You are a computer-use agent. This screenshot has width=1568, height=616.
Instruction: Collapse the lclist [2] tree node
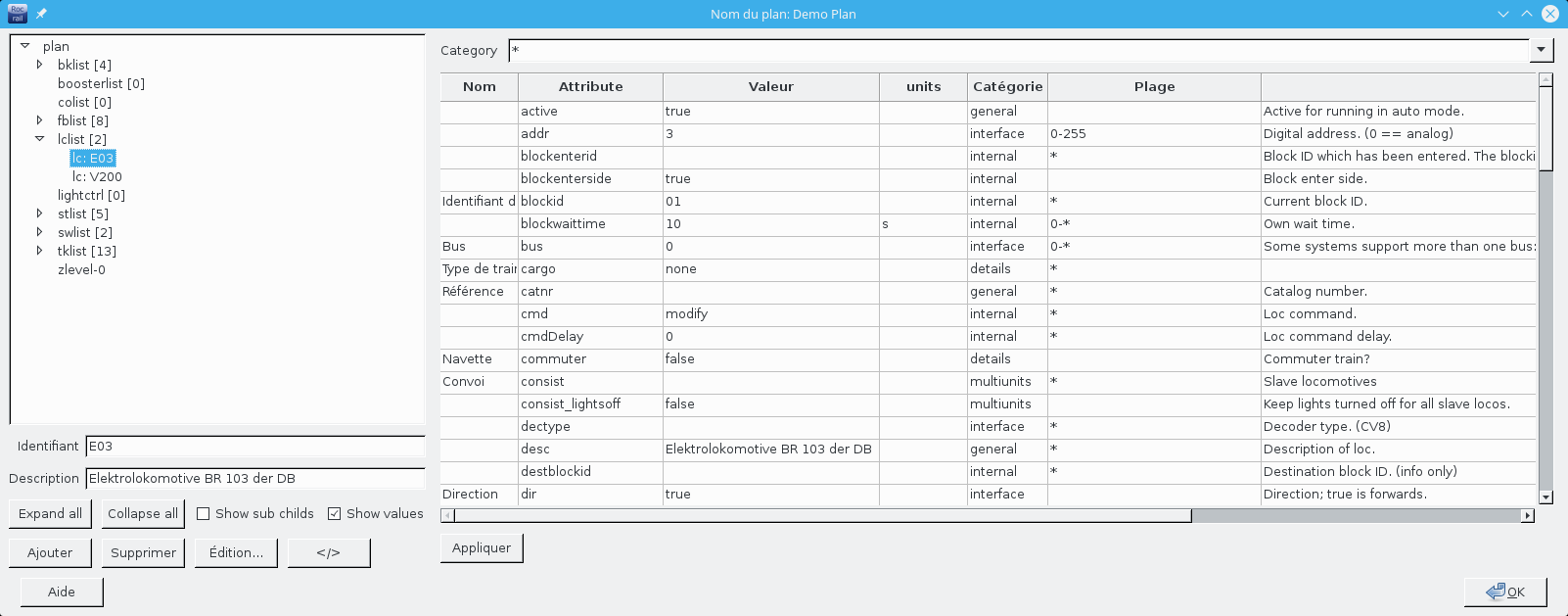[39, 139]
